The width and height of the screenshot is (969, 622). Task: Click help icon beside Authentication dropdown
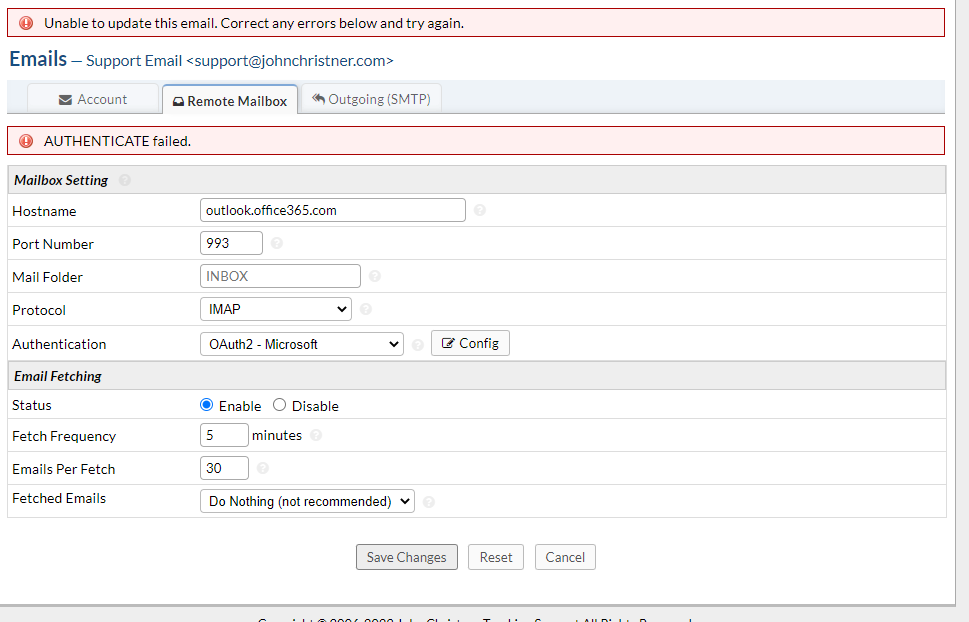(x=418, y=344)
